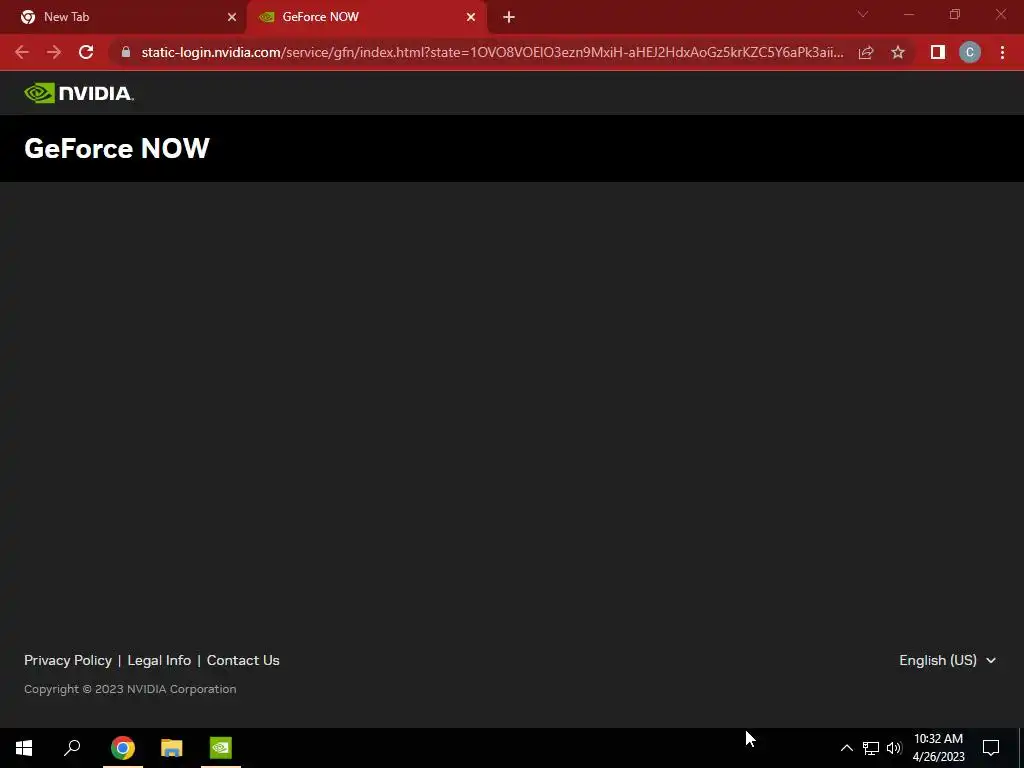The height and width of the screenshot is (768, 1024).
Task: Open the Windows Start menu
Action: point(24,748)
